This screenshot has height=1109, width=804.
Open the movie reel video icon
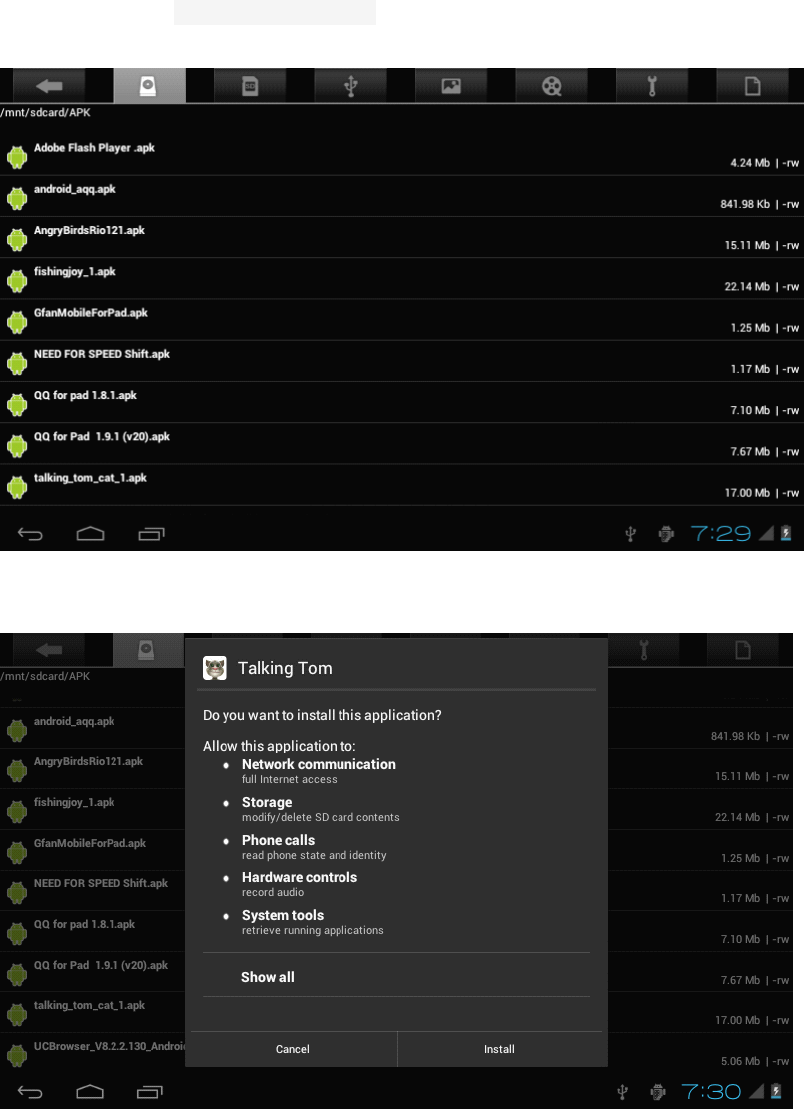pos(551,86)
